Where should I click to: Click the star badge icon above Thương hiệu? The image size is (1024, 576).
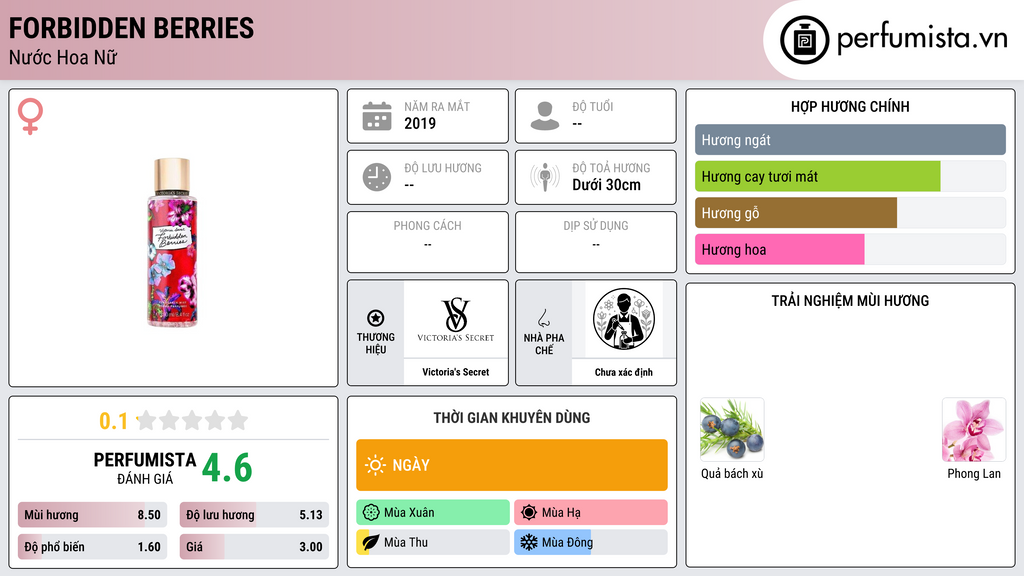click(x=376, y=318)
